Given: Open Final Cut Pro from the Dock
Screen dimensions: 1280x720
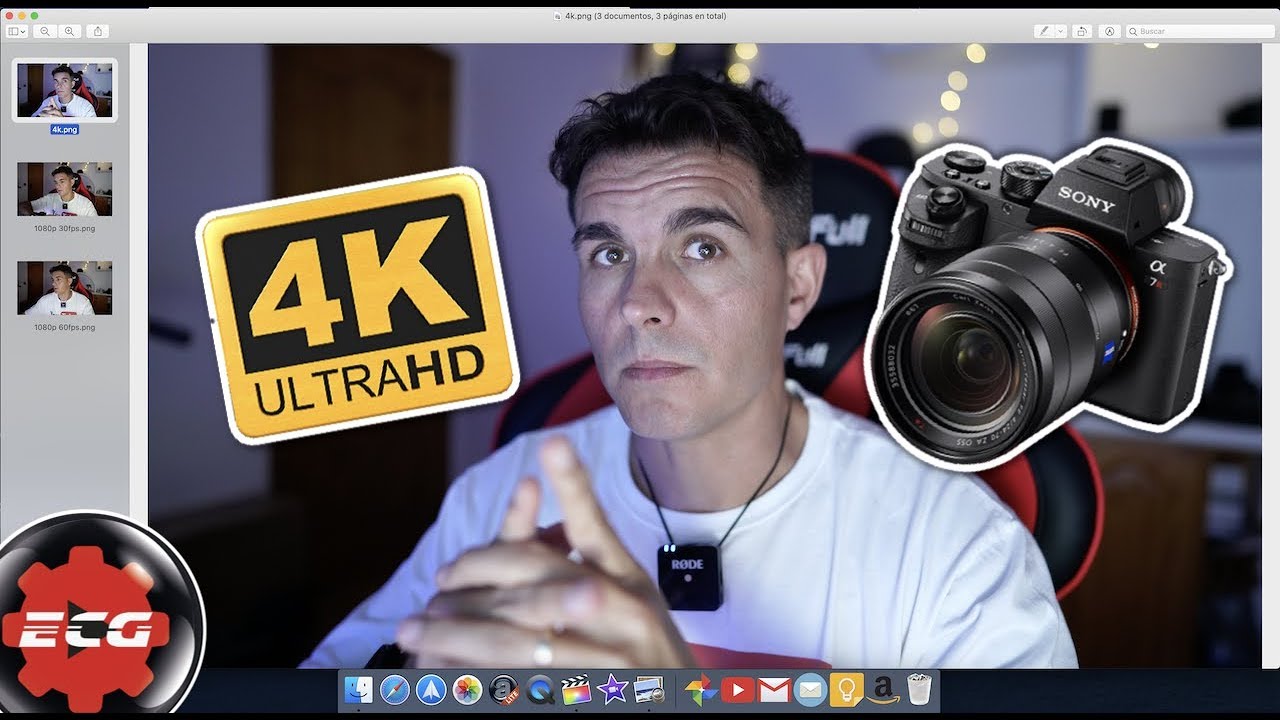Looking at the screenshot, I should click(576, 689).
